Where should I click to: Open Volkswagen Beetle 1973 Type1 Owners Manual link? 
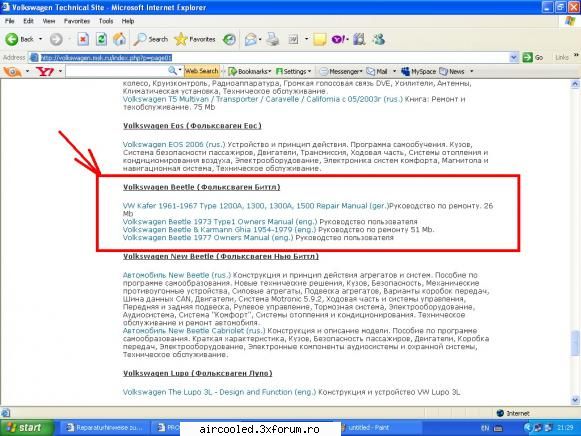[220, 222]
